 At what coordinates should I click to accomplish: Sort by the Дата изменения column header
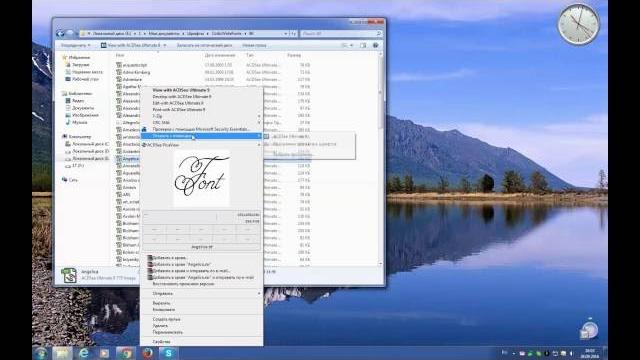pos(220,55)
